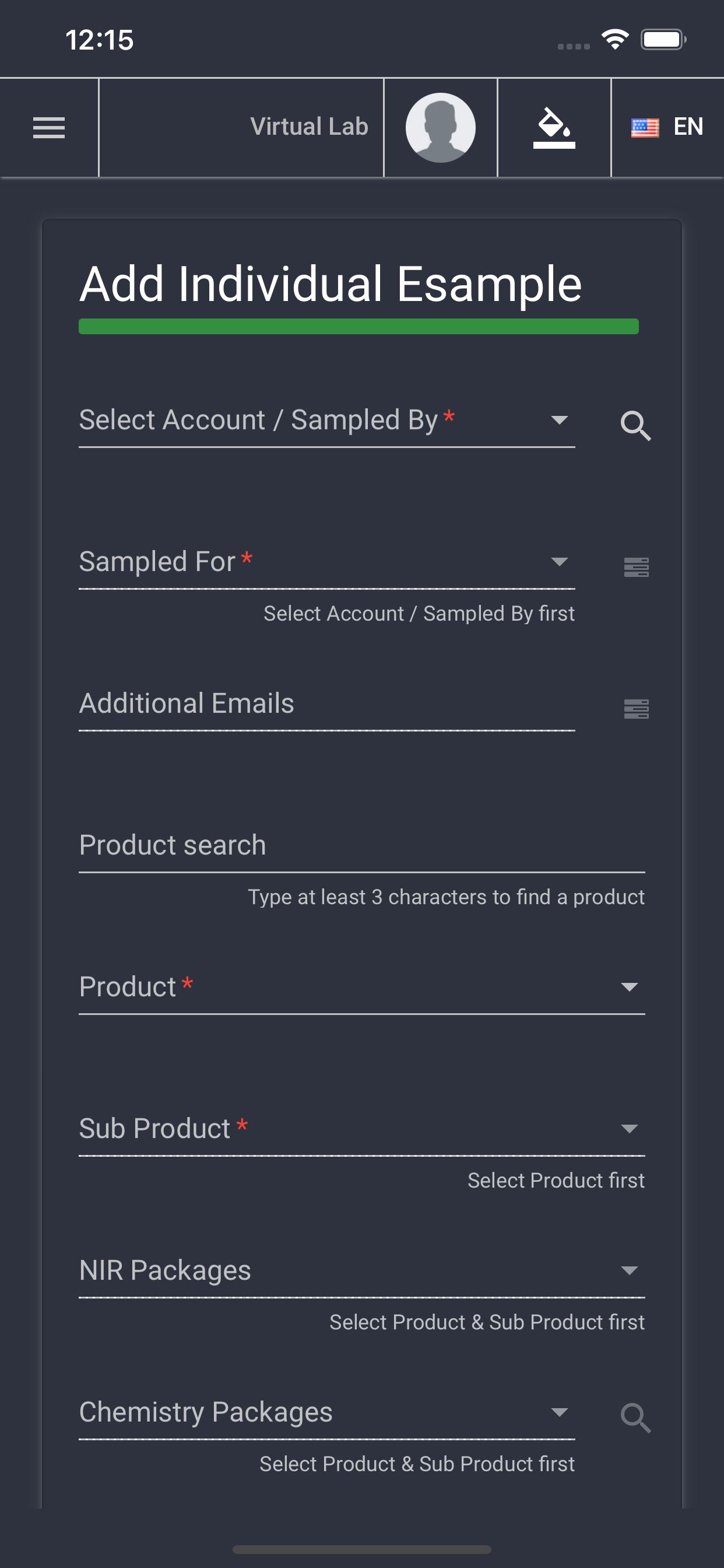Click the Add Individual Esample heading

331,283
